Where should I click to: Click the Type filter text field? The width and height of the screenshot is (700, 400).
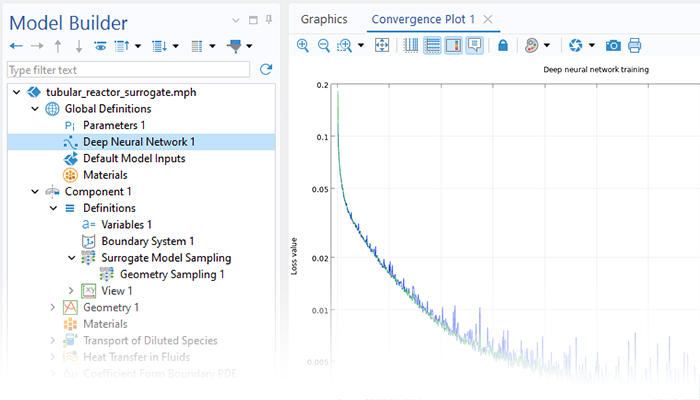coord(129,70)
